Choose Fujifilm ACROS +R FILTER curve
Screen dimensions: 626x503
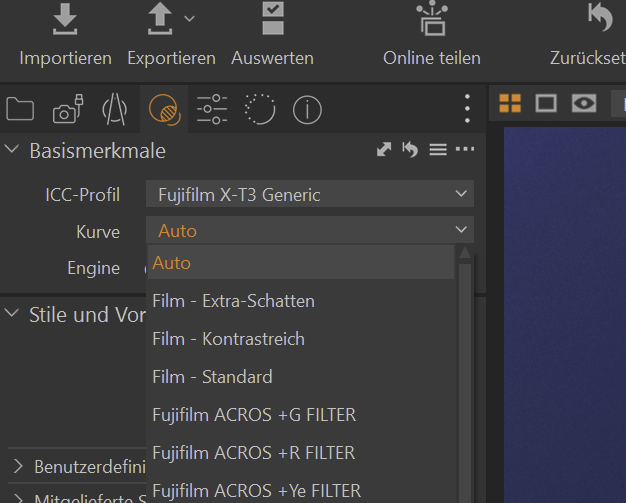tap(253, 453)
